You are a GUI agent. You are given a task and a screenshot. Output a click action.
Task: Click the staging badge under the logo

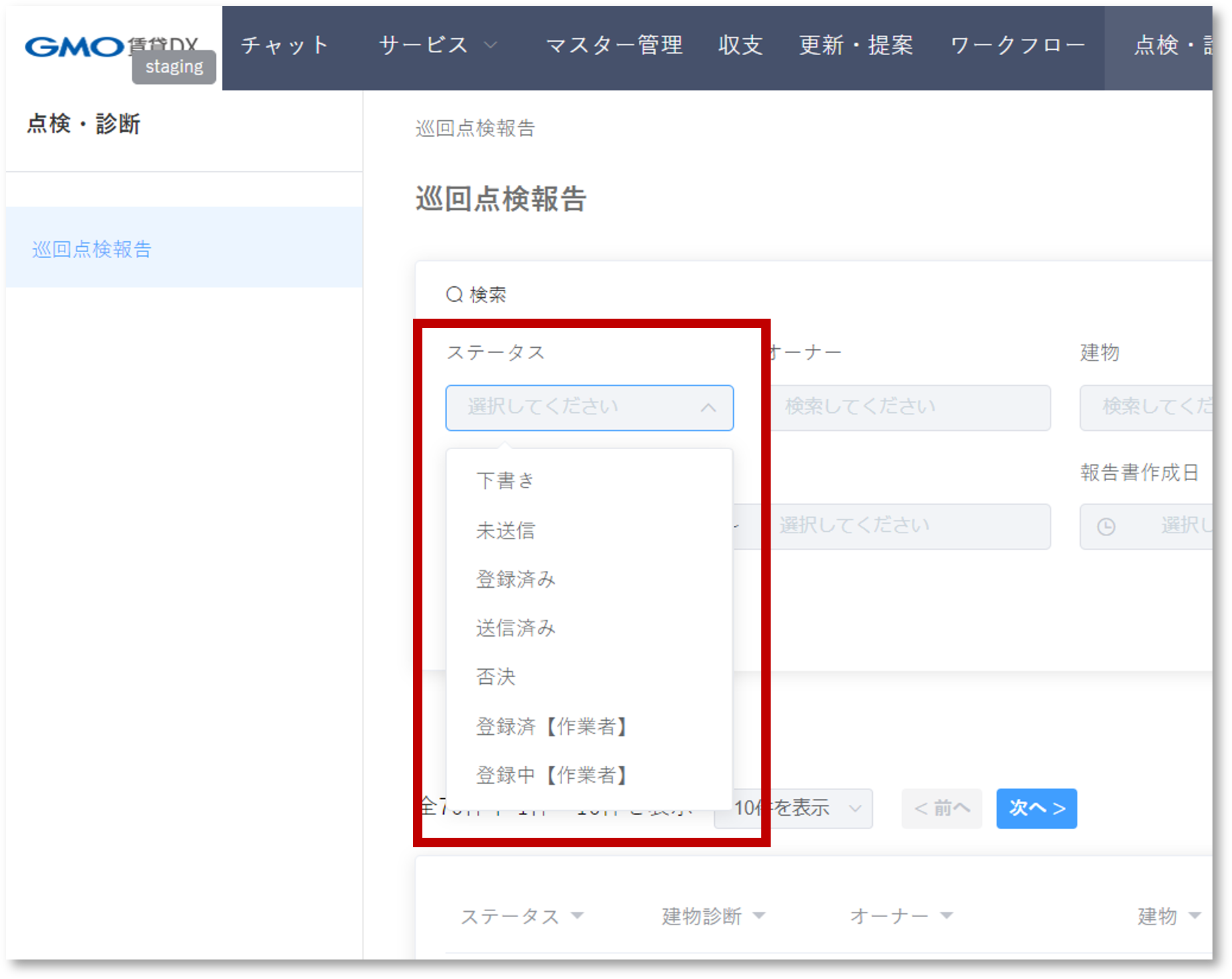(x=174, y=67)
